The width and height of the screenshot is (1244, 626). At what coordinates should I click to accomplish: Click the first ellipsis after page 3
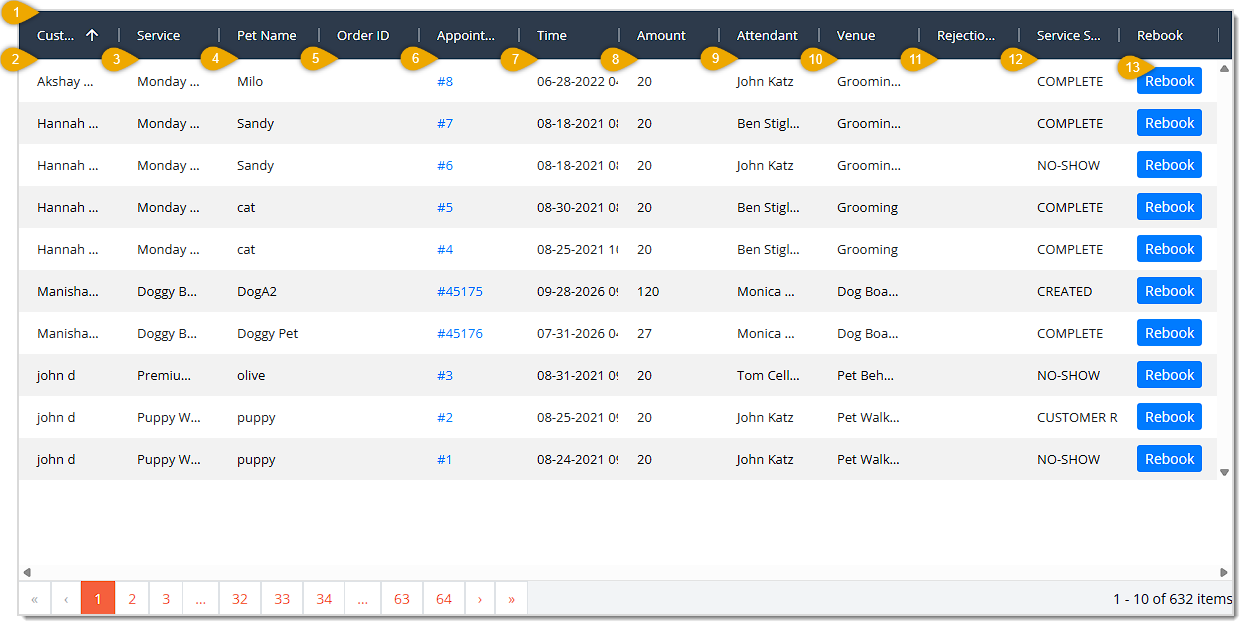tap(201, 599)
